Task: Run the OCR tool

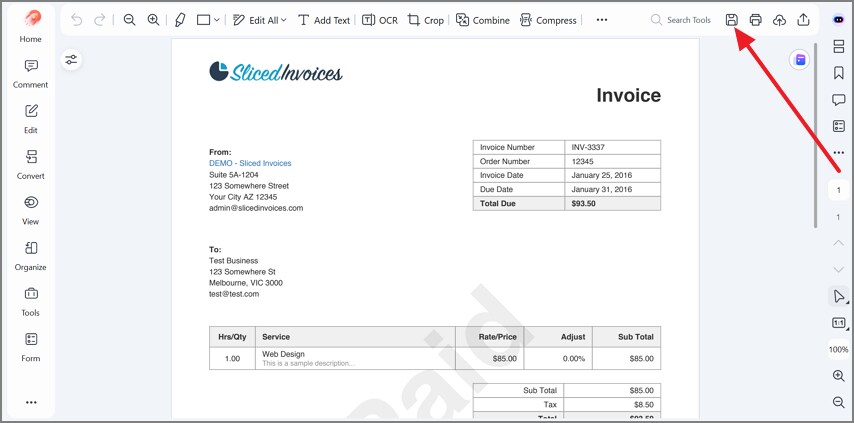Action: pyautogui.click(x=380, y=20)
